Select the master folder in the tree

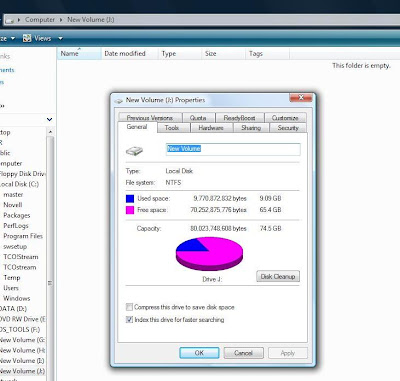coord(13,195)
